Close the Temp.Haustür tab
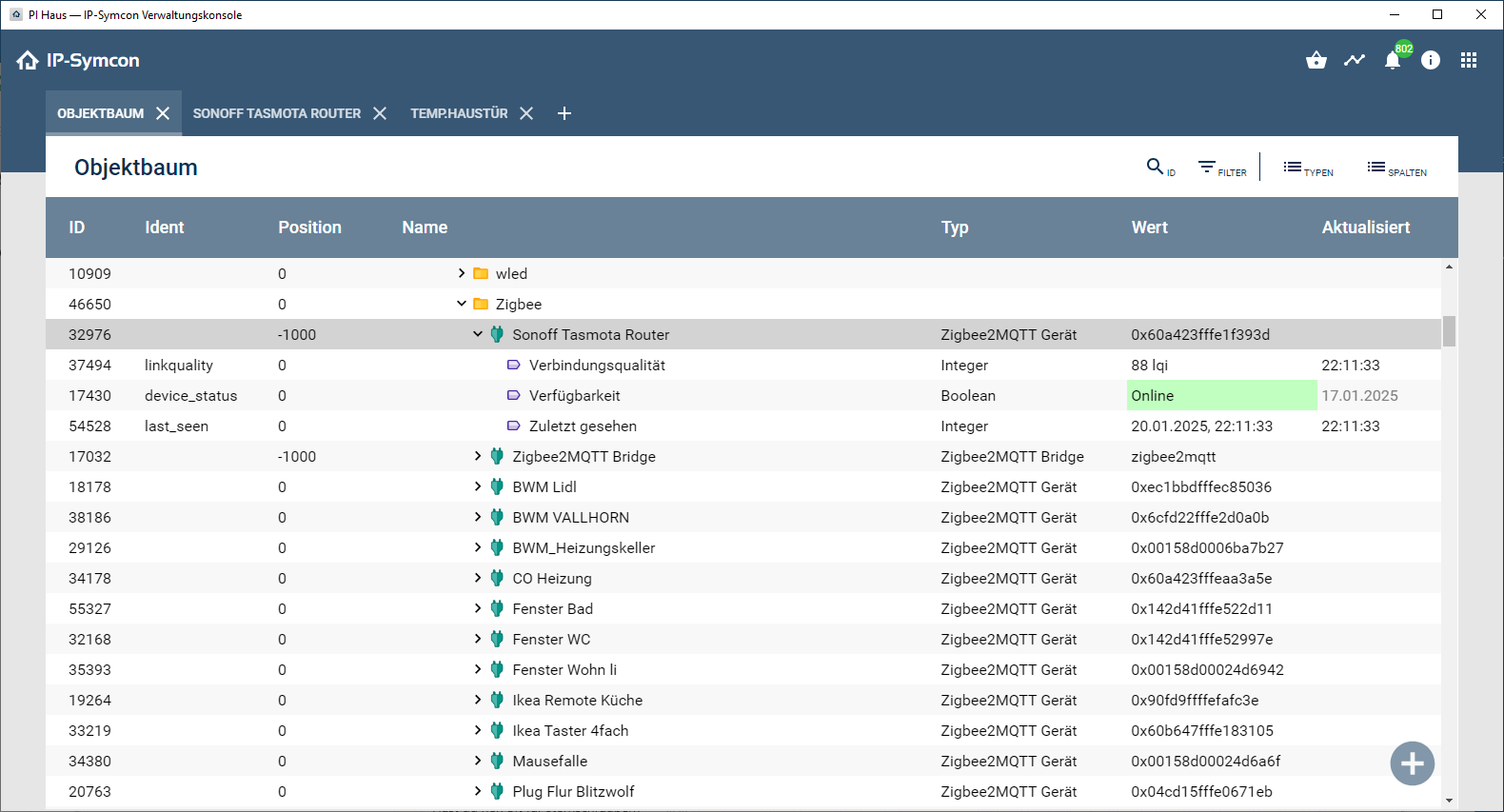Viewport: 1504px width, 812px height. (x=526, y=113)
